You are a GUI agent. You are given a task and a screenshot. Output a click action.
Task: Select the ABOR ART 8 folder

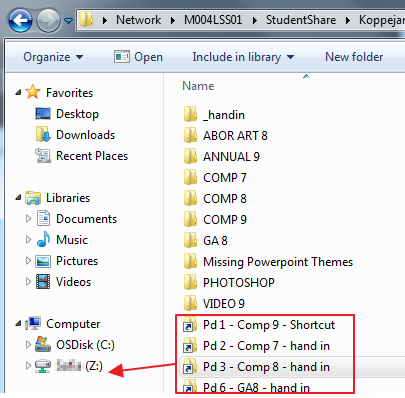[x=235, y=136]
